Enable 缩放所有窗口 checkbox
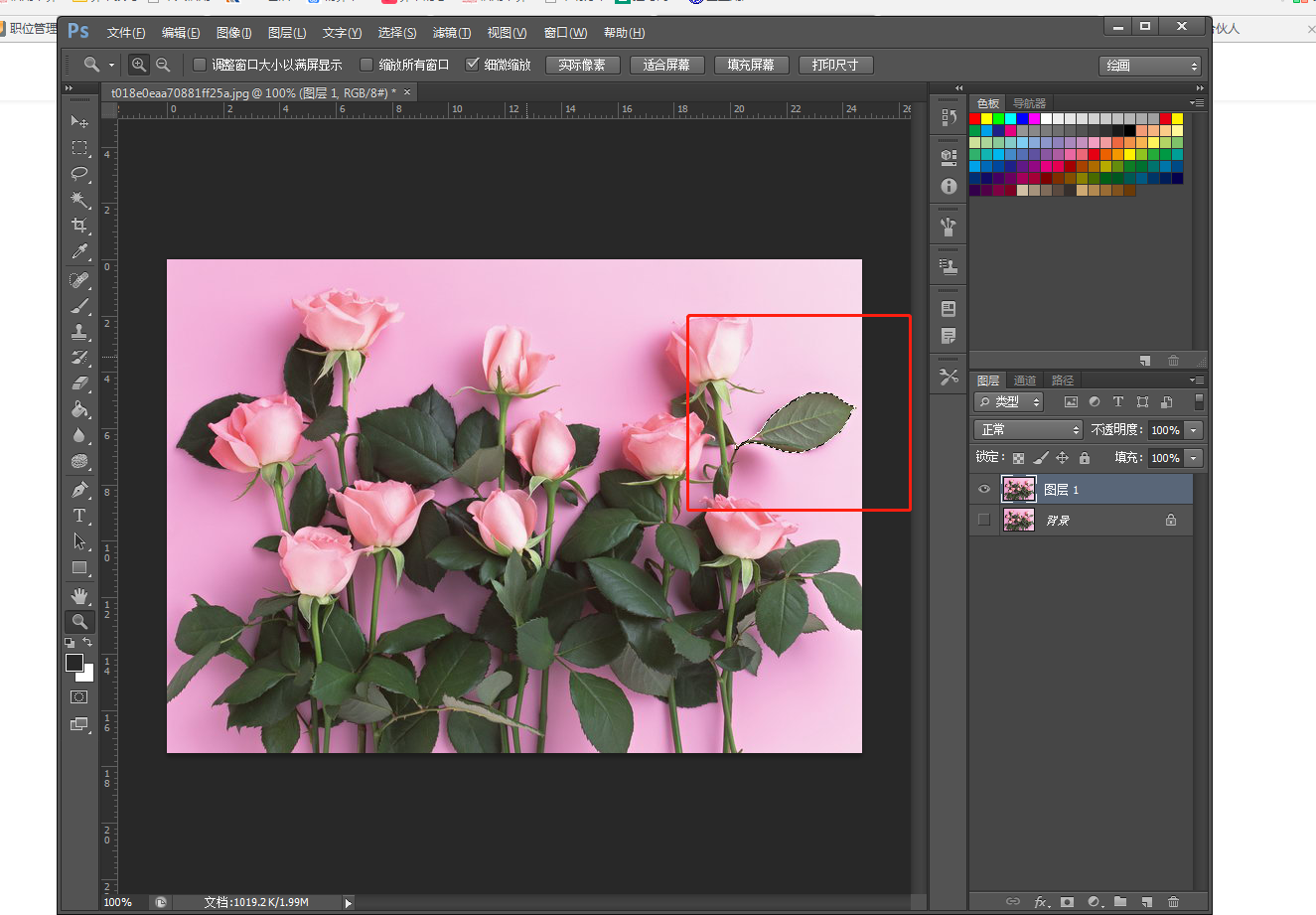 click(x=366, y=65)
